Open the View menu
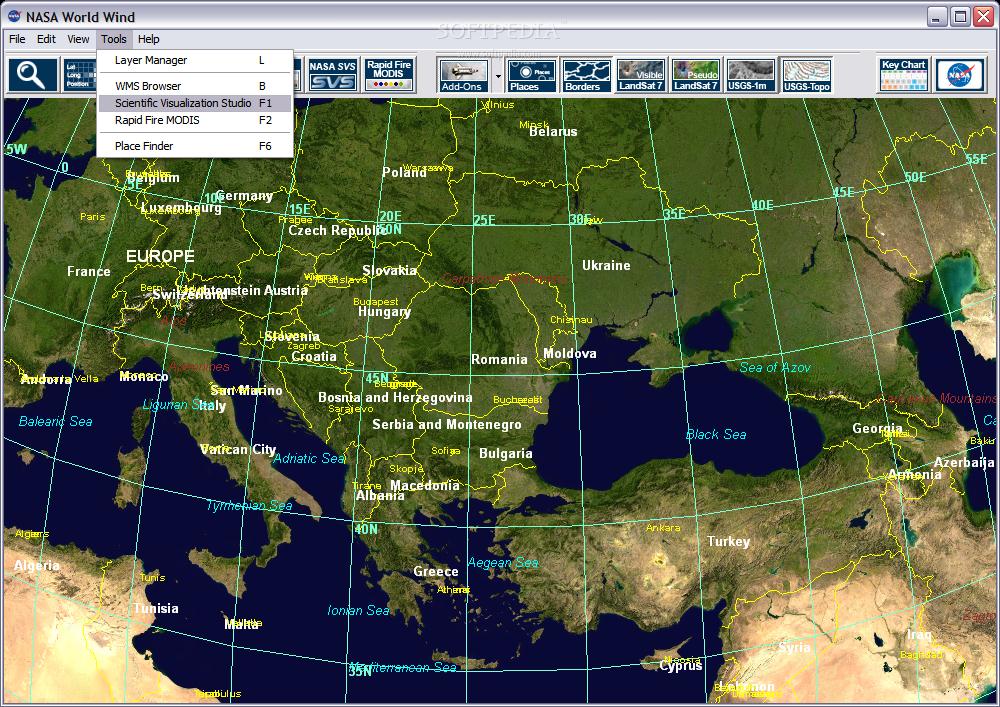 tap(78, 39)
